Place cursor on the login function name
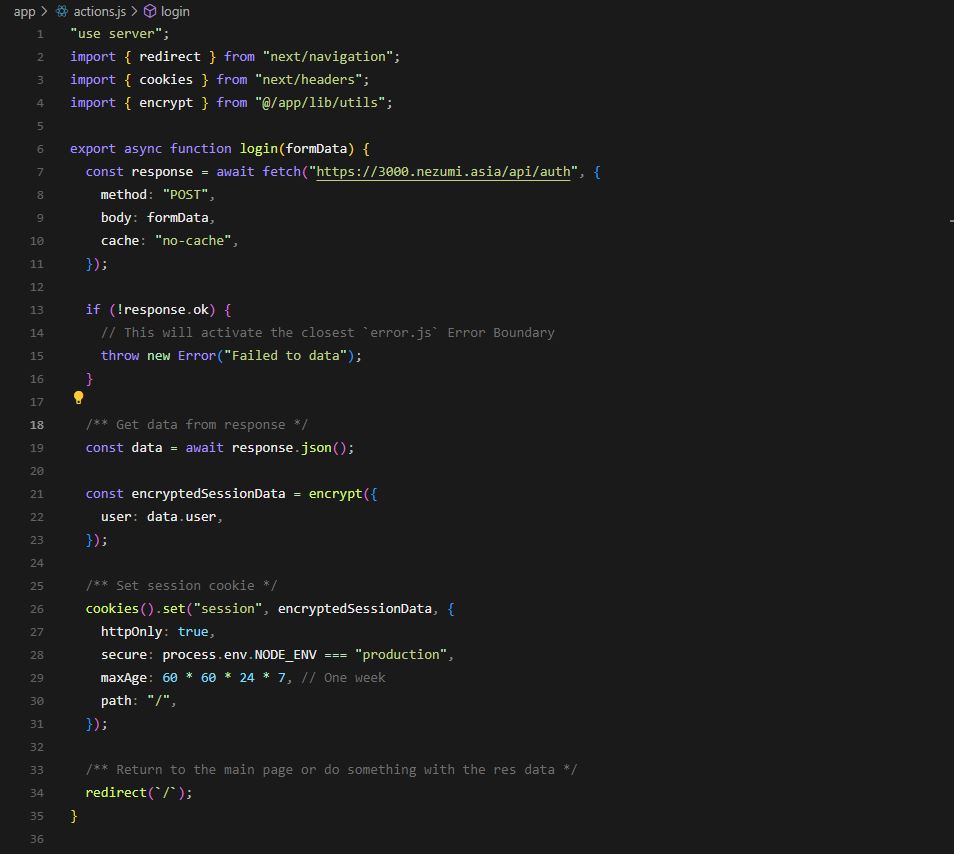This screenshot has width=954, height=854. [258, 148]
